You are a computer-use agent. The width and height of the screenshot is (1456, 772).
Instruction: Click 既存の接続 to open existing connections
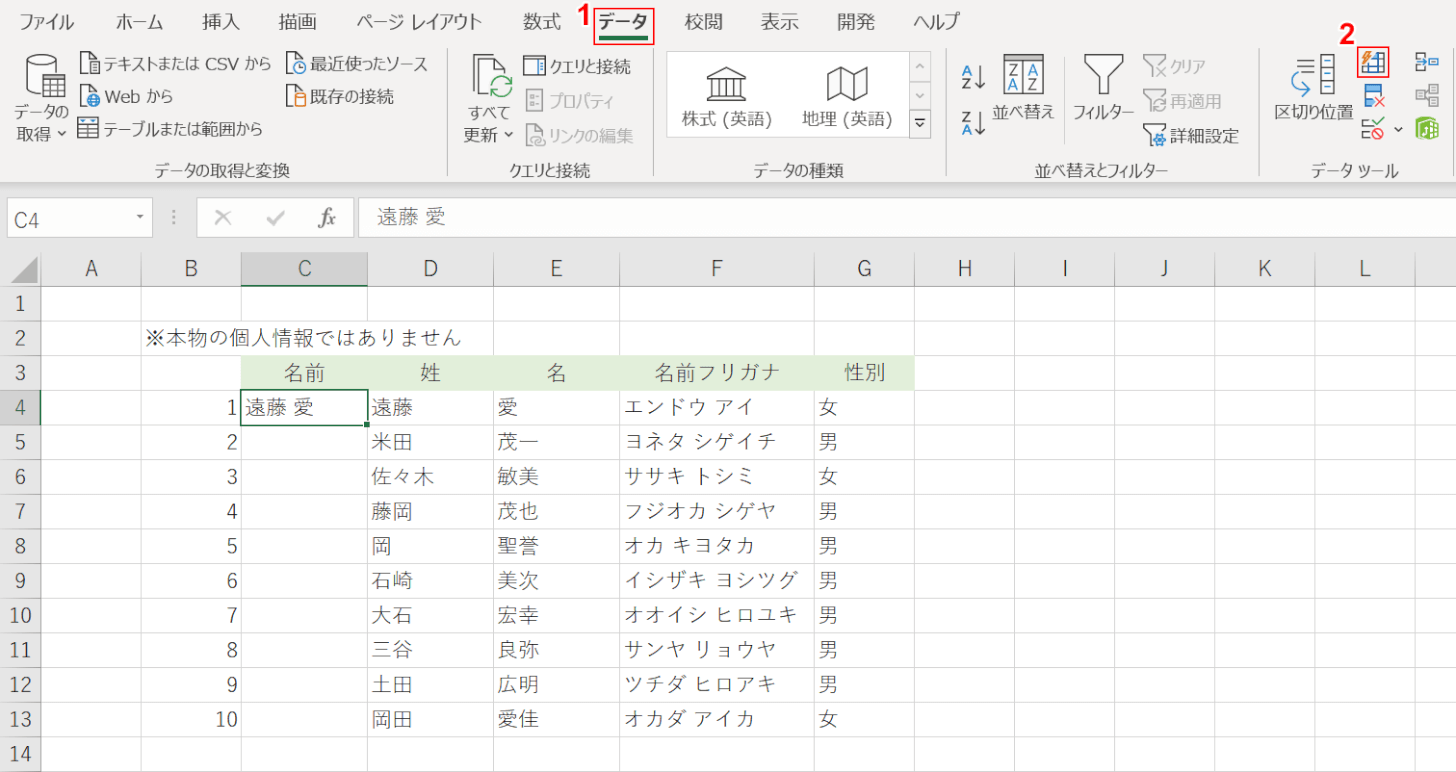coord(338,96)
